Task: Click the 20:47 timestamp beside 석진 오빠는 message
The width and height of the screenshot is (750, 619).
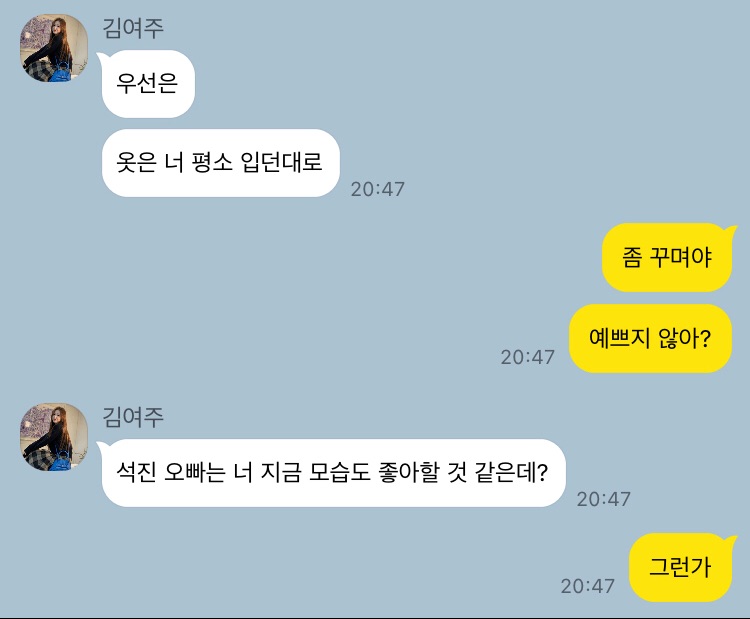Action: click(604, 499)
